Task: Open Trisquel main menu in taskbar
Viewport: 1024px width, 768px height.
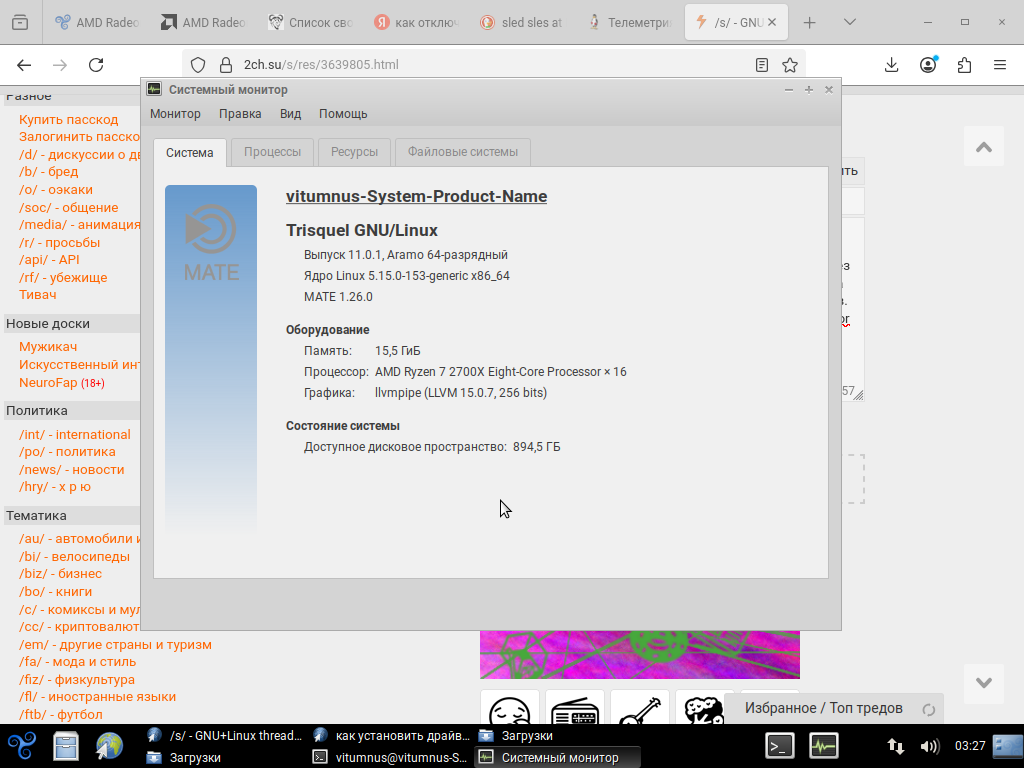Action: pos(22,746)
